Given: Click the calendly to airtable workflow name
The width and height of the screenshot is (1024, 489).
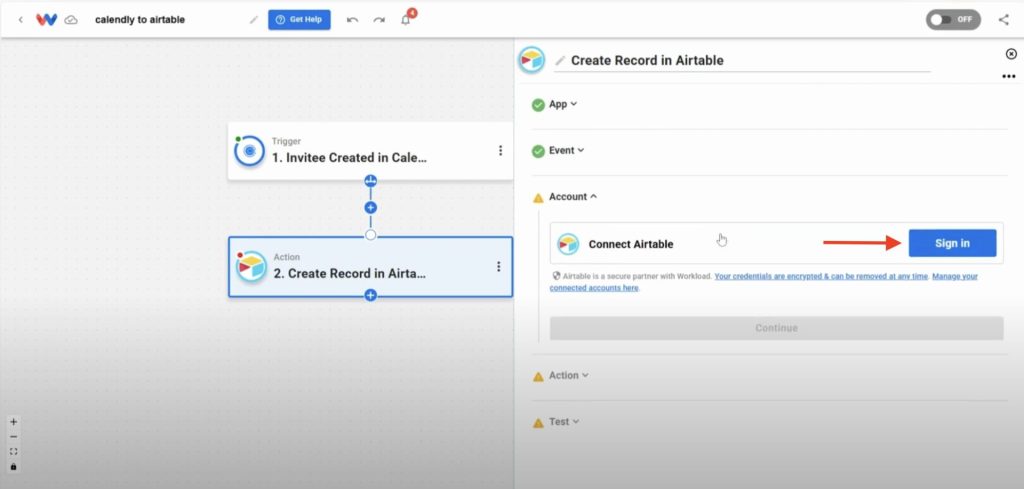Looking at the screenshot, I should click(x=140, y=20).
